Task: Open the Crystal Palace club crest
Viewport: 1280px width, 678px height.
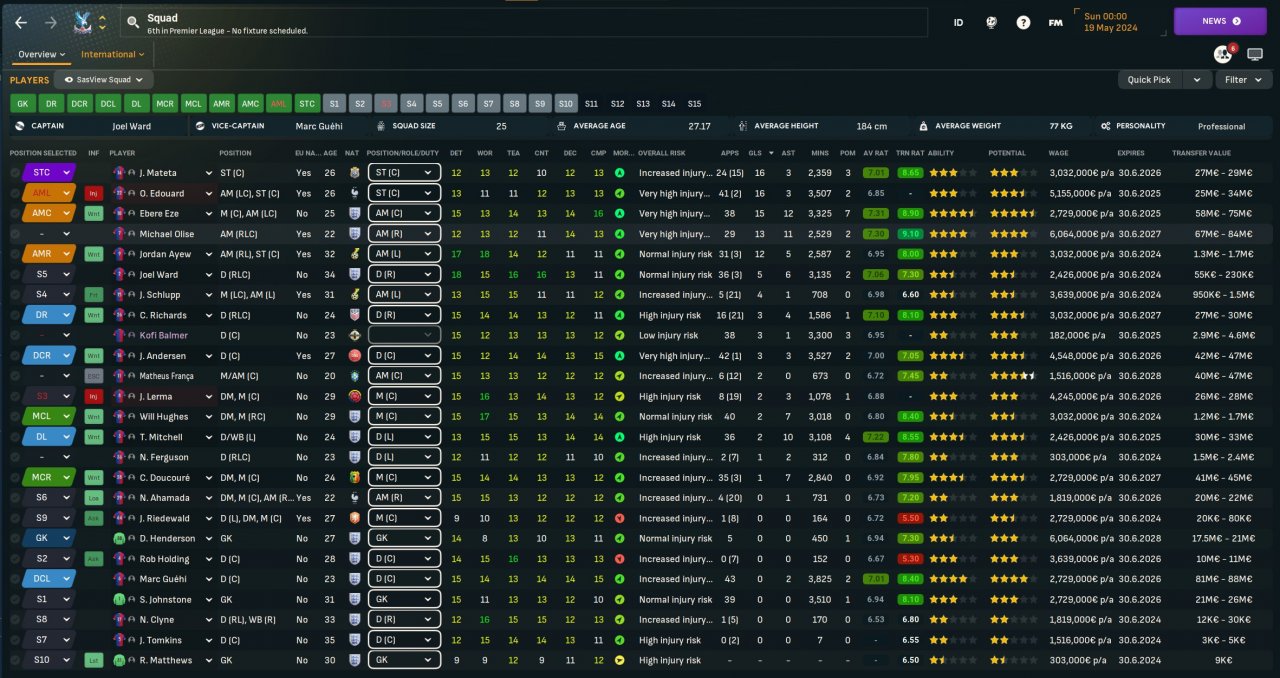Action: (x=83, y=22)
